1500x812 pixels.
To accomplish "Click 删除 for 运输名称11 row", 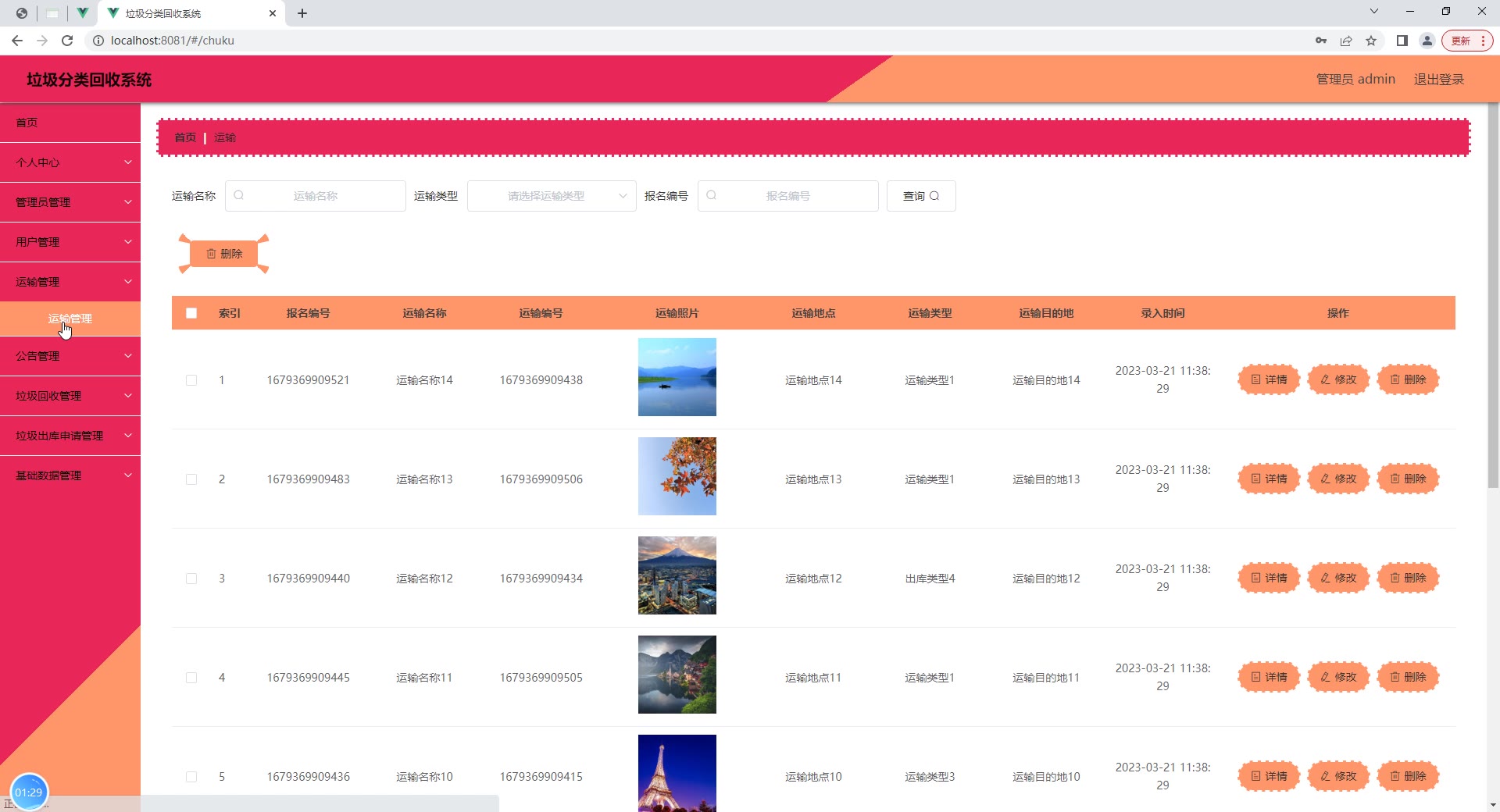I will (1408, 677).
